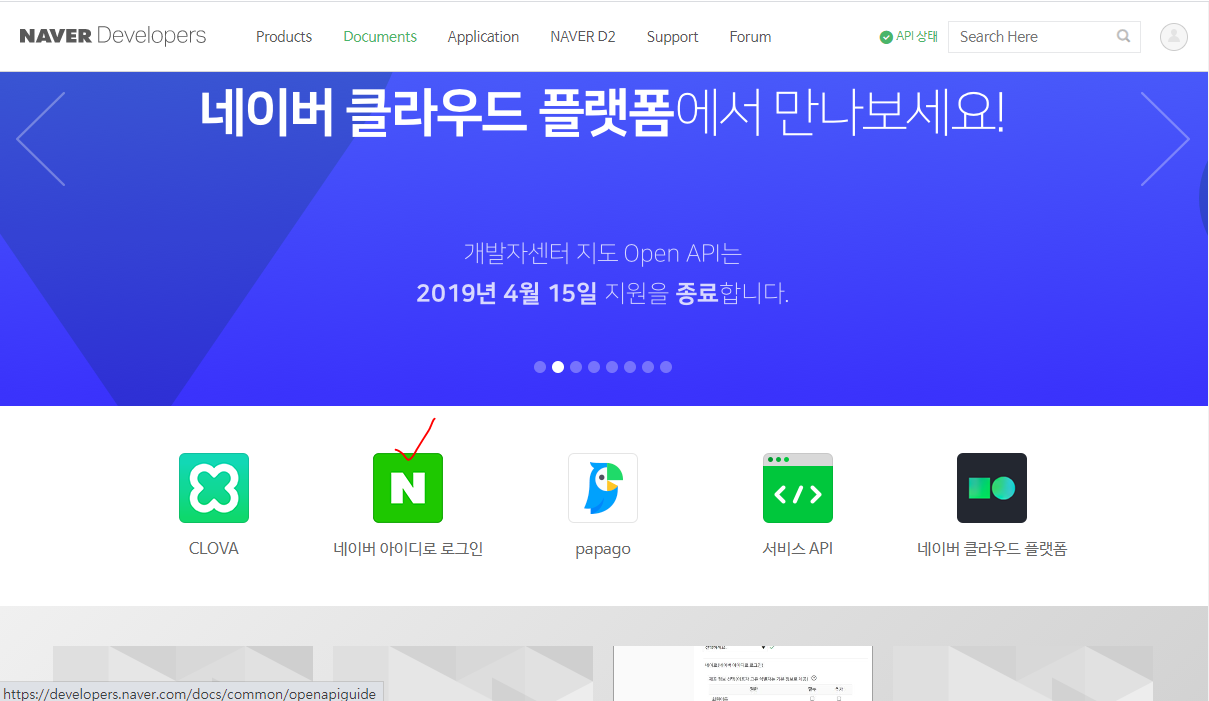1209x701 pixels.
Task: Open the Forum menu
Action: 750,37
